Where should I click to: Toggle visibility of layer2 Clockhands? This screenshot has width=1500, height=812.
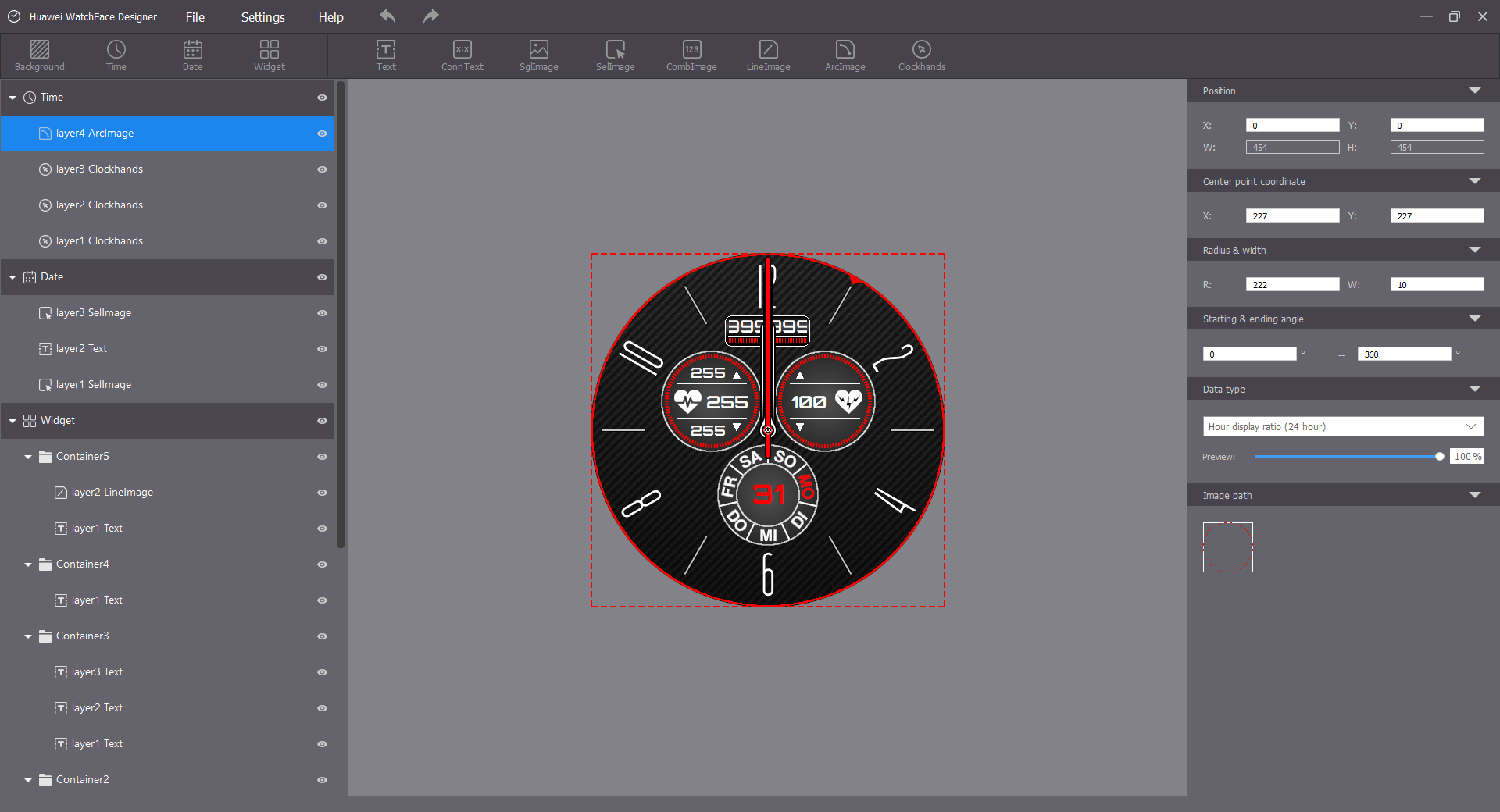pos(322,205)
